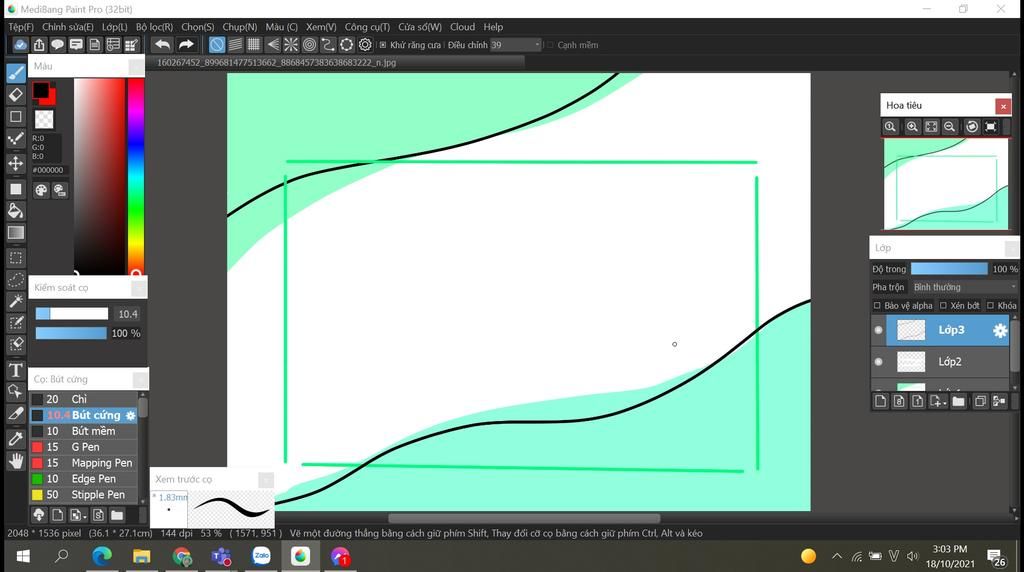Click the Undo arrow in the toolbar
Image resolution: width=1024 pixels, height=572 pixels.
pos(162,44)
